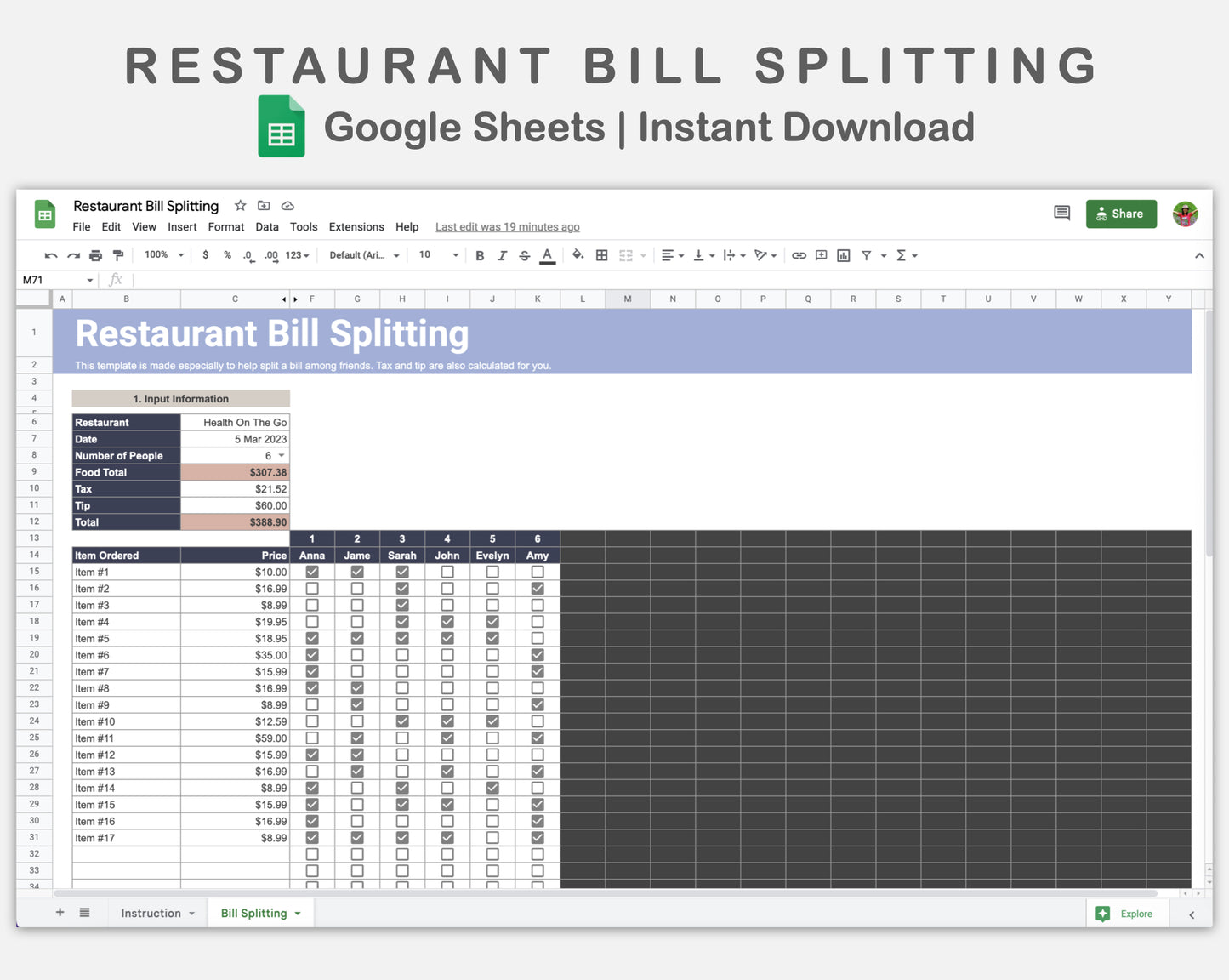The height and width of the screenshot is (980, 1229).
Task: Click the Share button
Action: [1121, 214]
